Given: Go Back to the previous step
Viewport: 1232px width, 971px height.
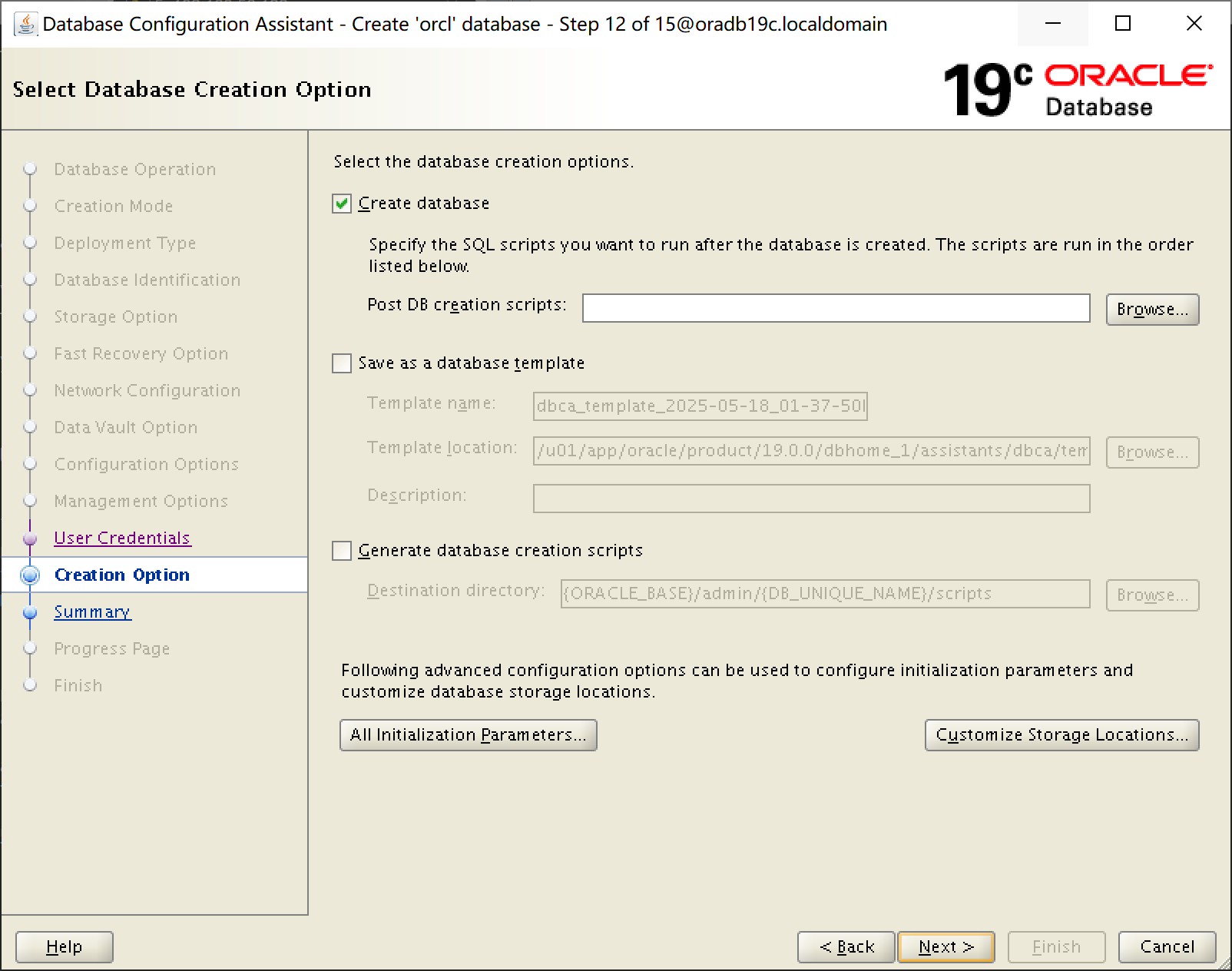Looking at the screenshot, I should pyautogui.click(x=846, y=947).
